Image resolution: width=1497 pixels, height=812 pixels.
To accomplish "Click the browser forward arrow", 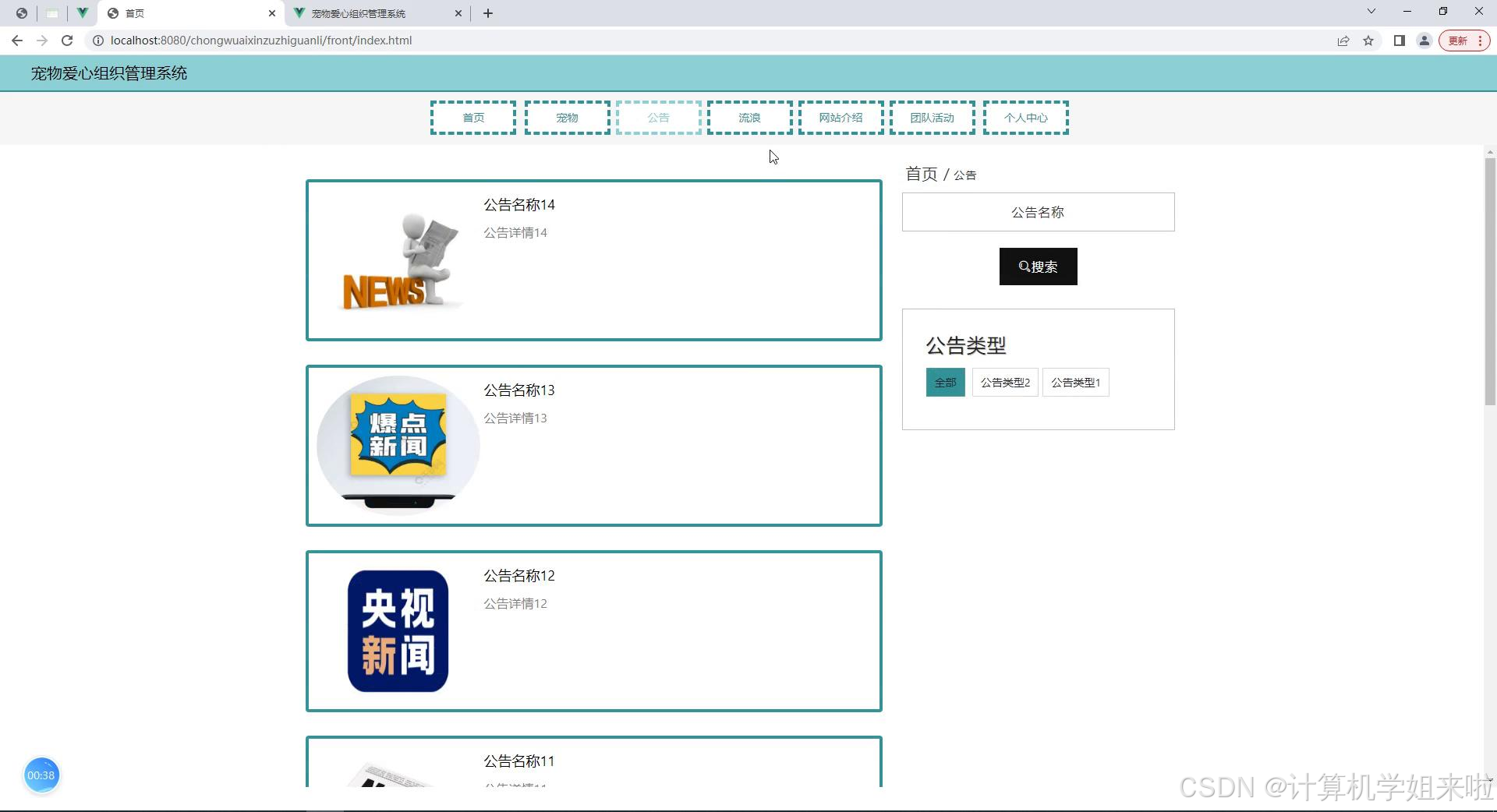I will pyautogui.click(x=42, y=41).
